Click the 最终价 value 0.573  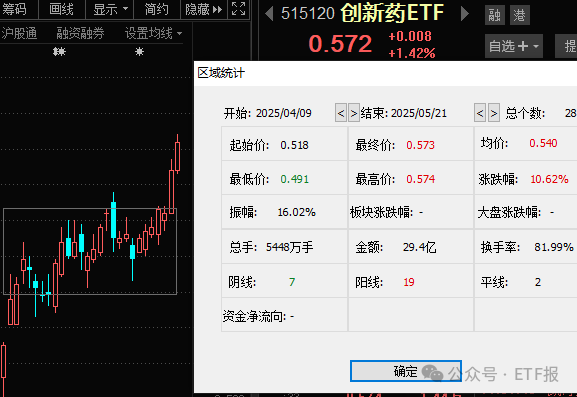(x=420, y=145)
